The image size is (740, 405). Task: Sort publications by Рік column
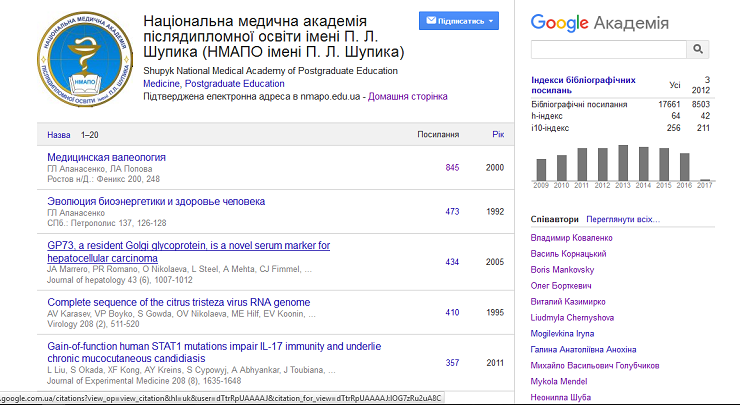click(498, 135)
